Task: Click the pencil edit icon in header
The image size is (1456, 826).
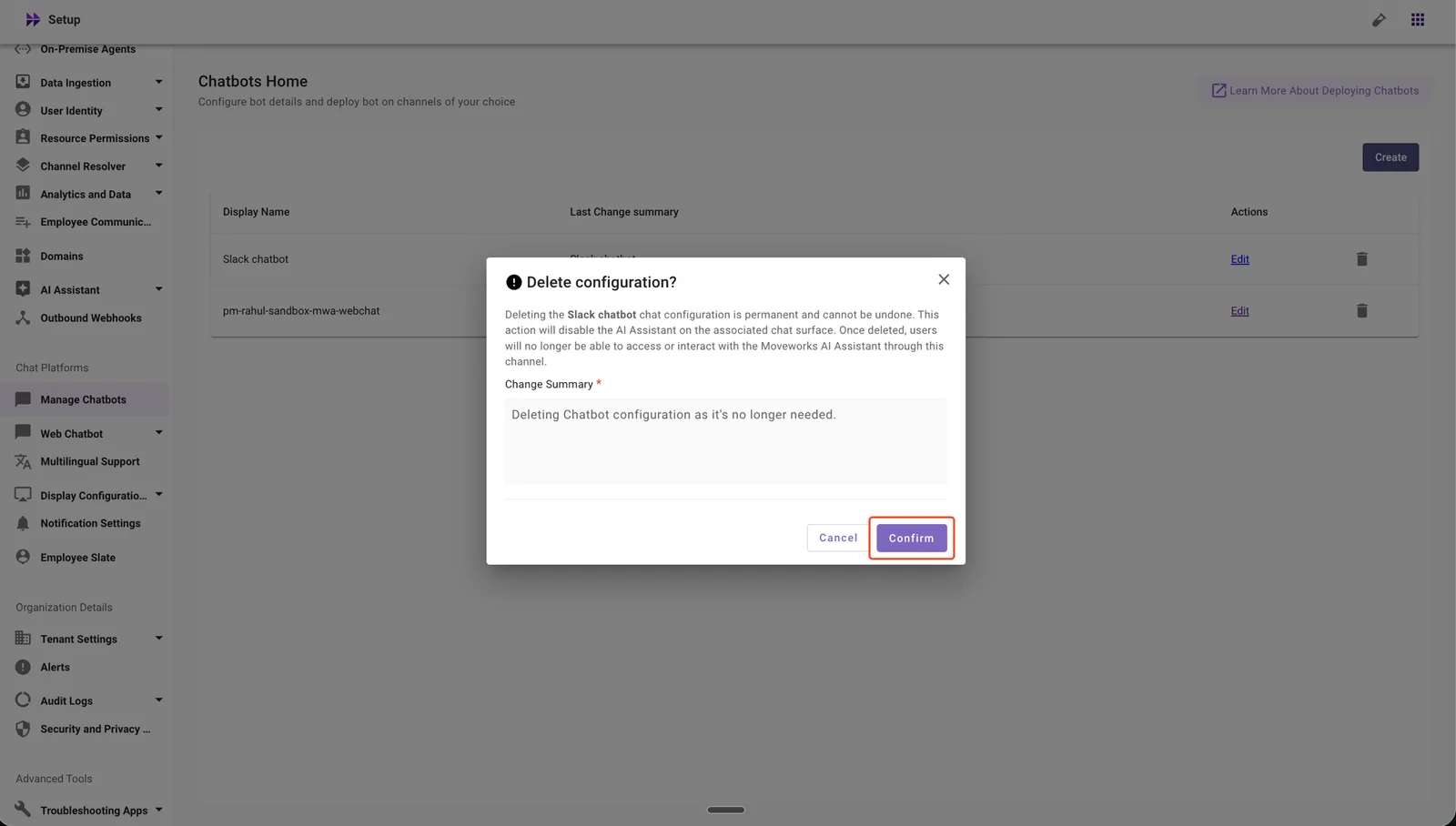Action: coord(1379,20)
